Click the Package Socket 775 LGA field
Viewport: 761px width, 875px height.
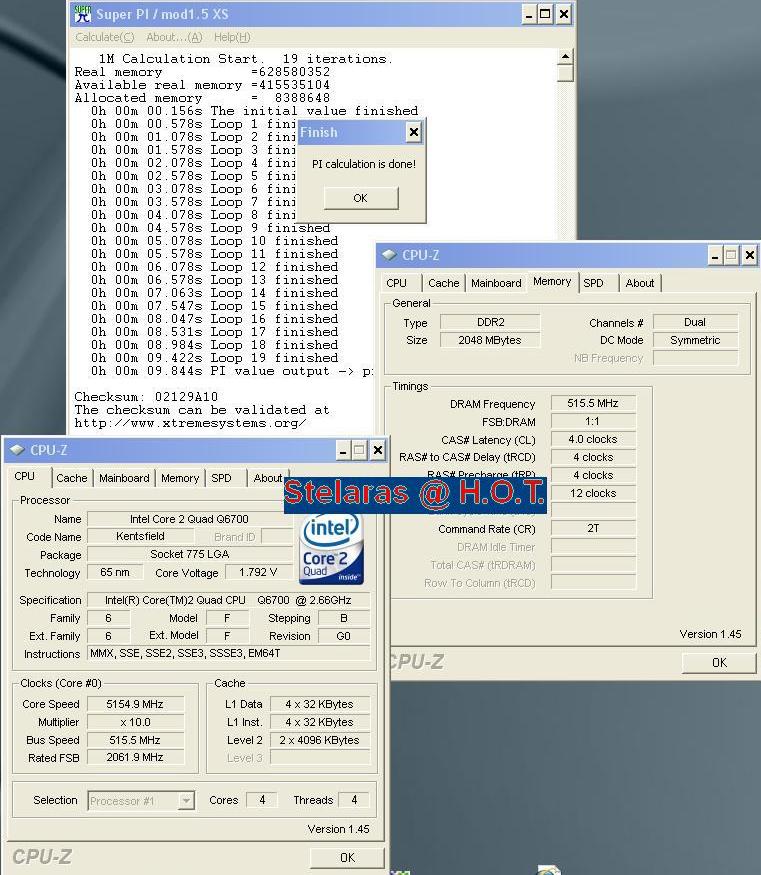pos(189,554)
